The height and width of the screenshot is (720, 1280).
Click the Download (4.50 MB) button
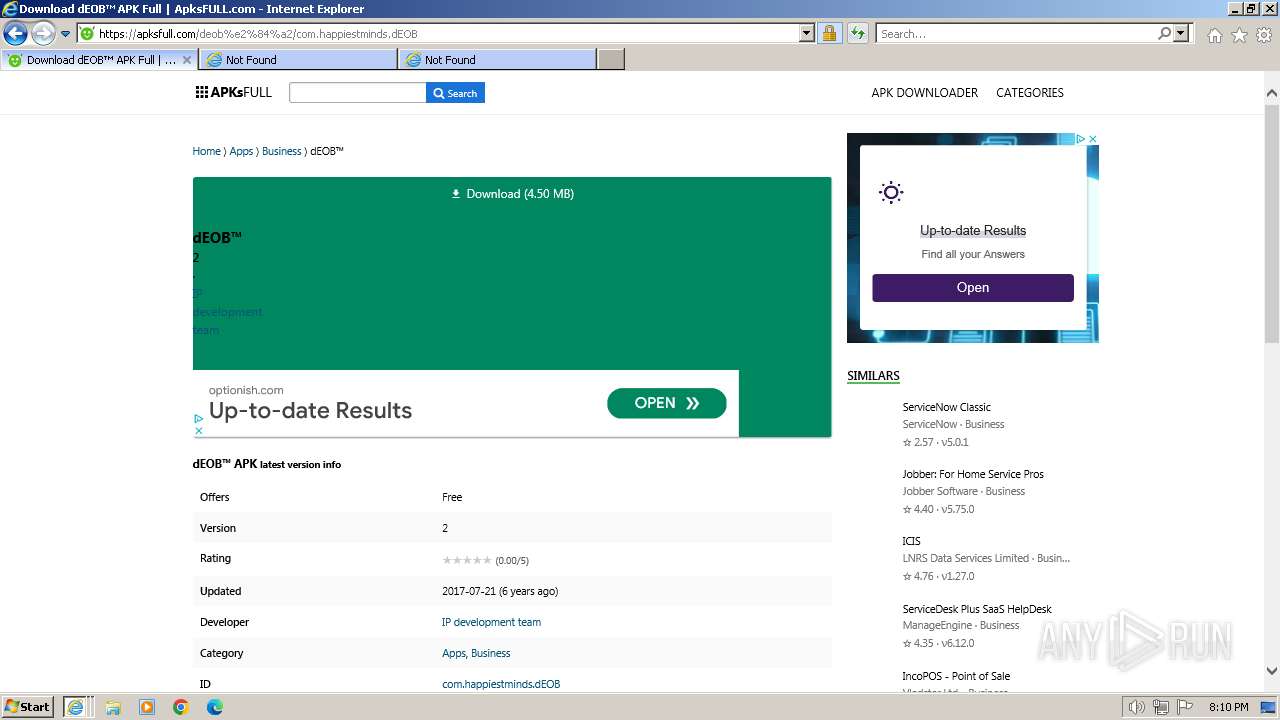tap(512, 194)
